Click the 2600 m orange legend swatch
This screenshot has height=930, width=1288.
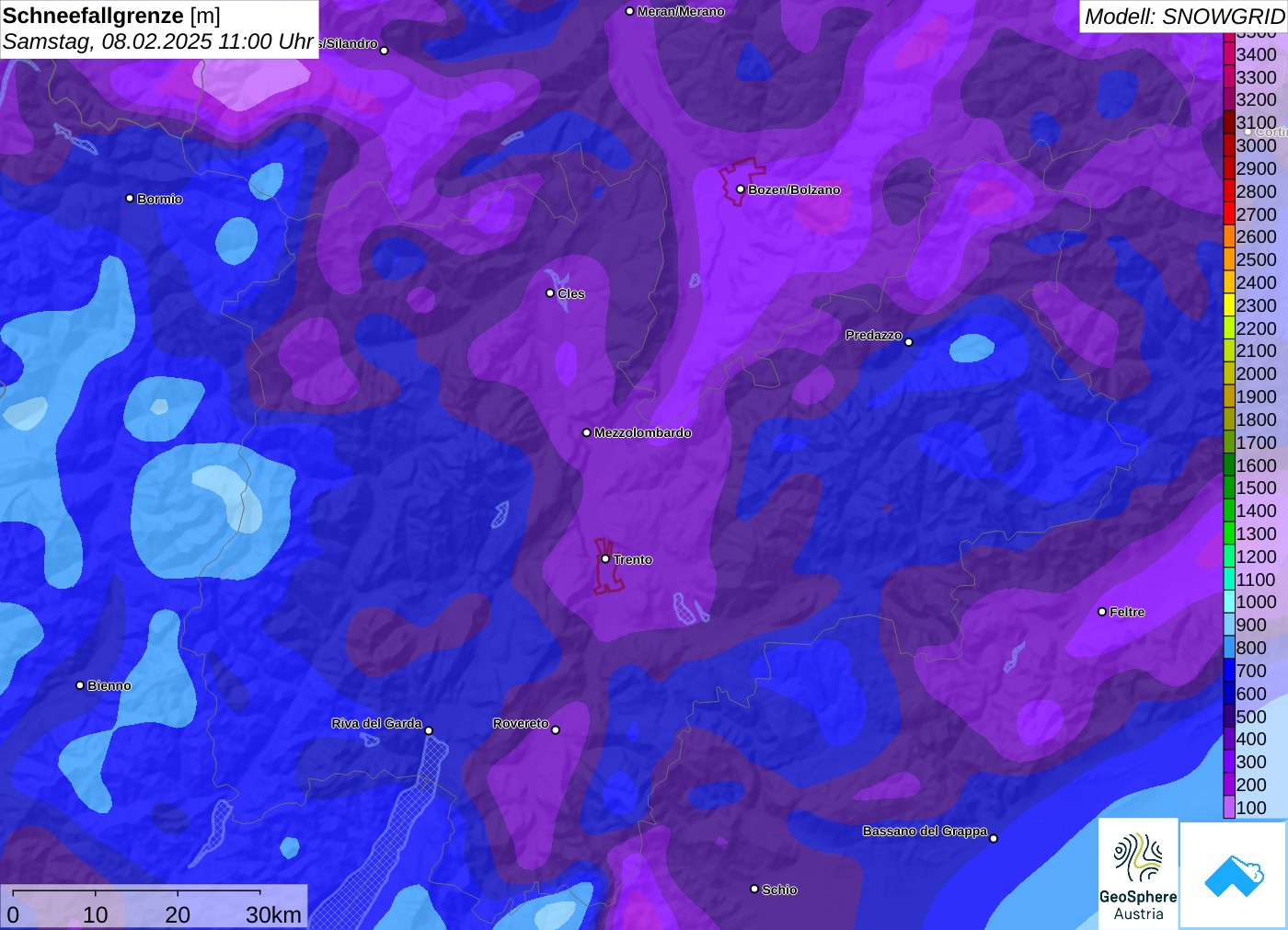(x=1229, y=236)
